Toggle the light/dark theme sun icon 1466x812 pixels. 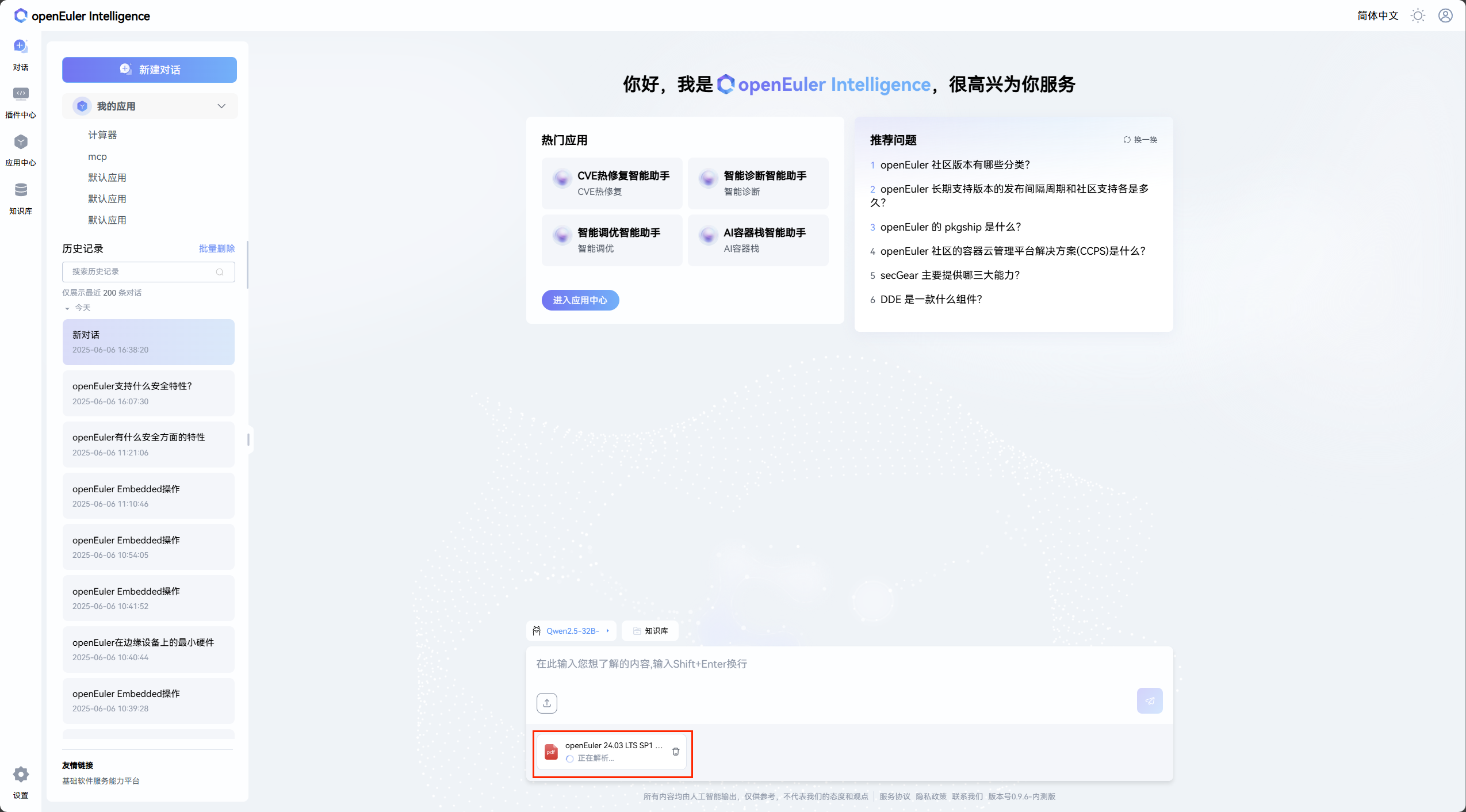point(1418,16)
